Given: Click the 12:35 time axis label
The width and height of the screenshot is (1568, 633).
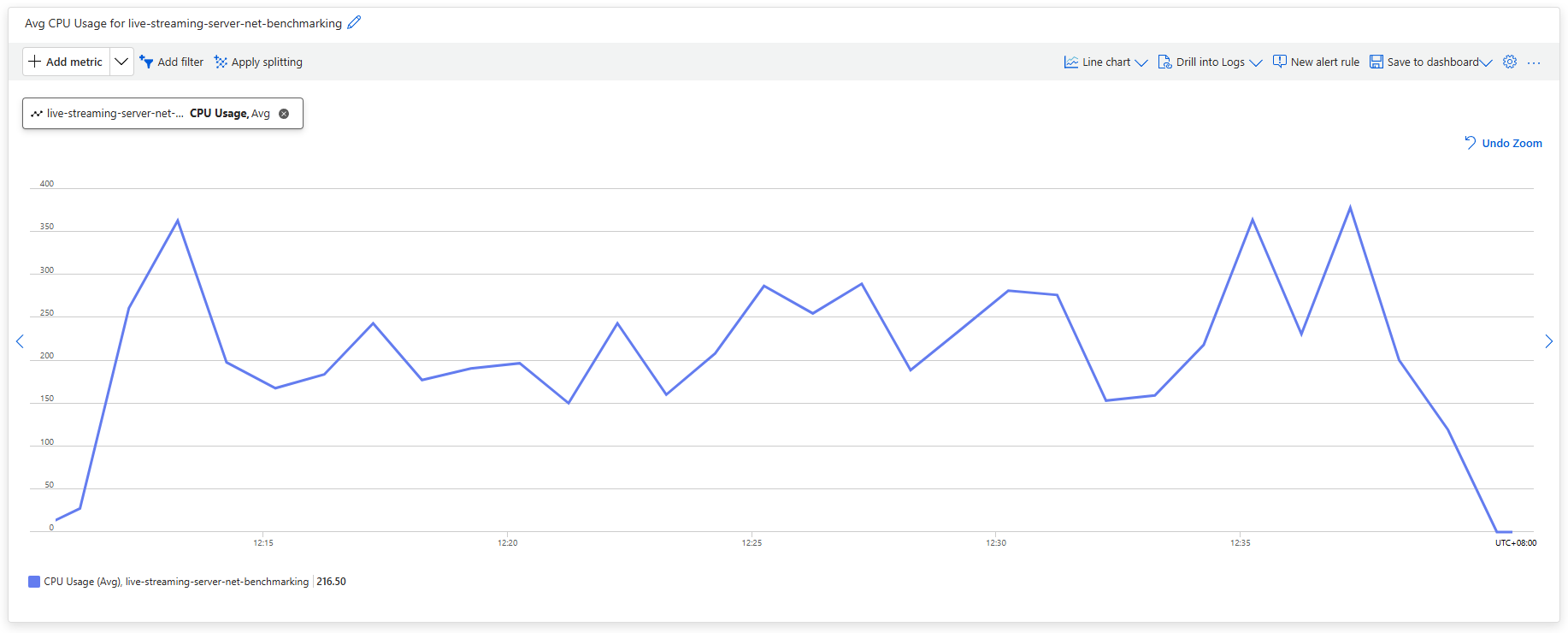Looking at the screenshot, I should (x=1241, y=543).
